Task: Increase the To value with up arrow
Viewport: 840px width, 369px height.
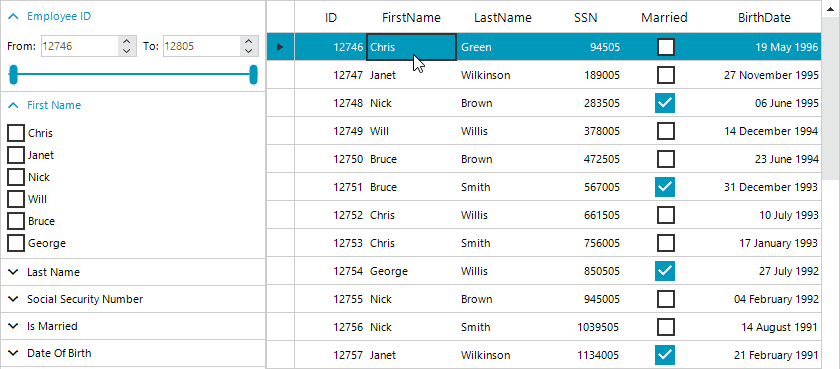Action: [248, 41]
